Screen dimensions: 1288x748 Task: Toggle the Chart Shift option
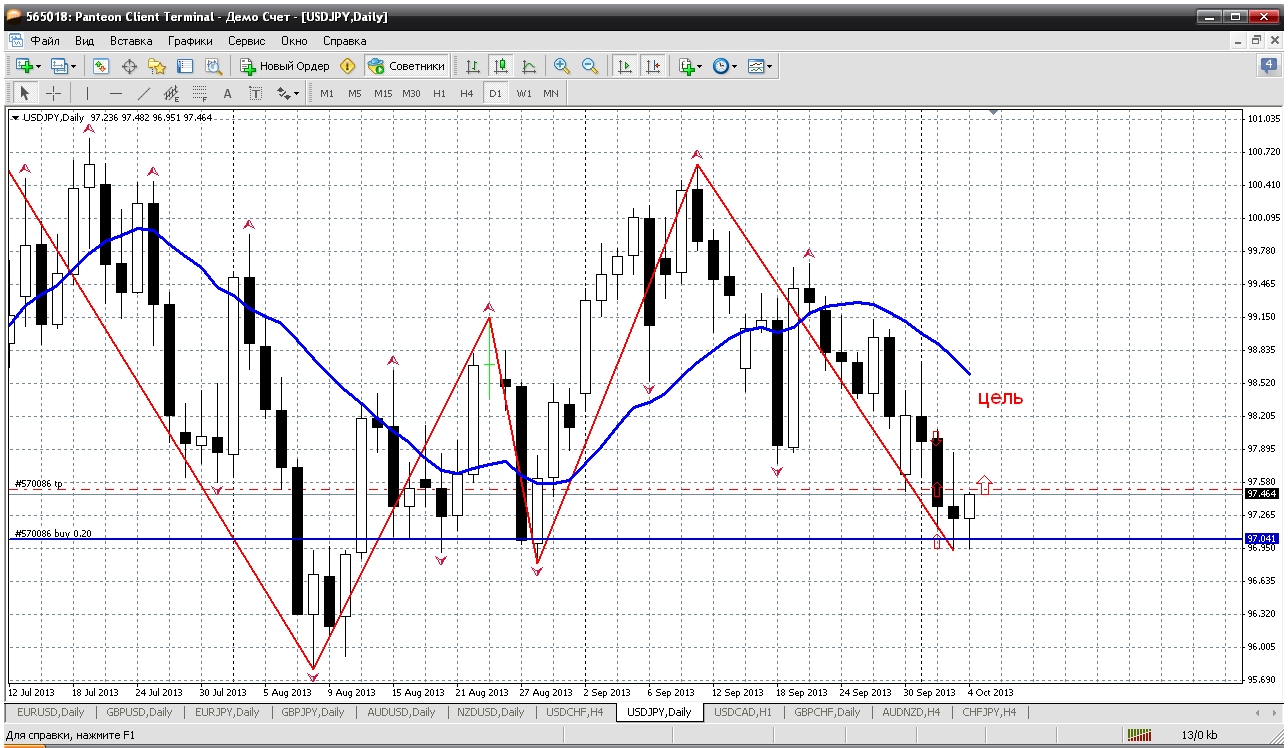[653, 66]
